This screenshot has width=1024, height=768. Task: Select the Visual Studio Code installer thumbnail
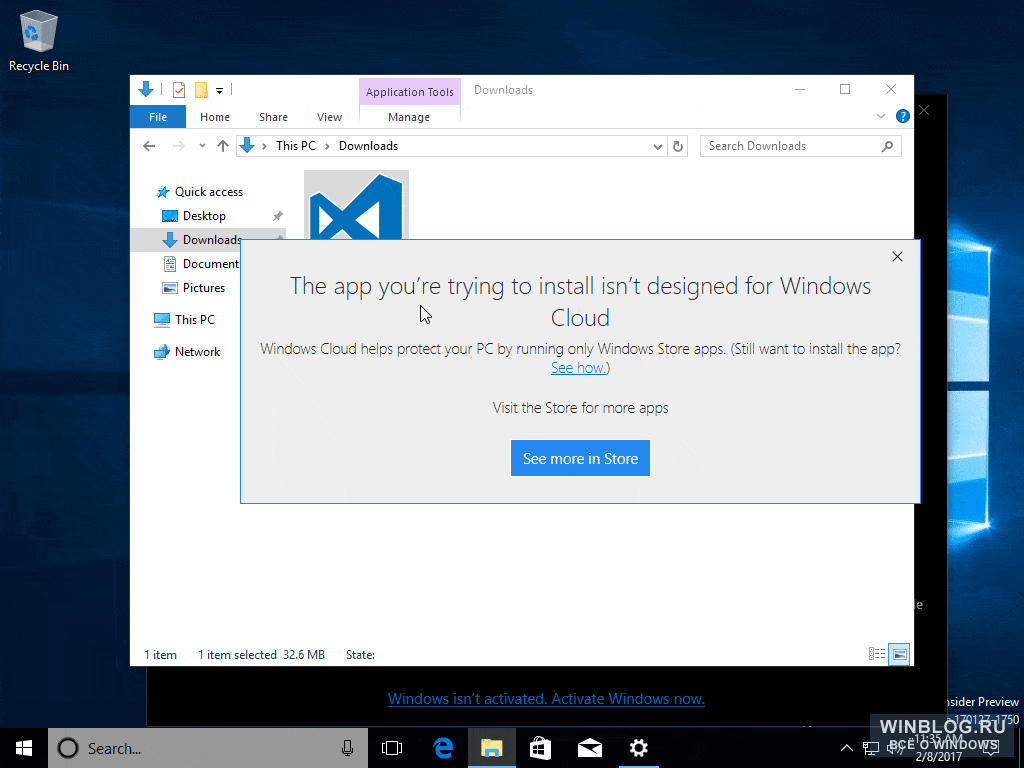(357, 205)
